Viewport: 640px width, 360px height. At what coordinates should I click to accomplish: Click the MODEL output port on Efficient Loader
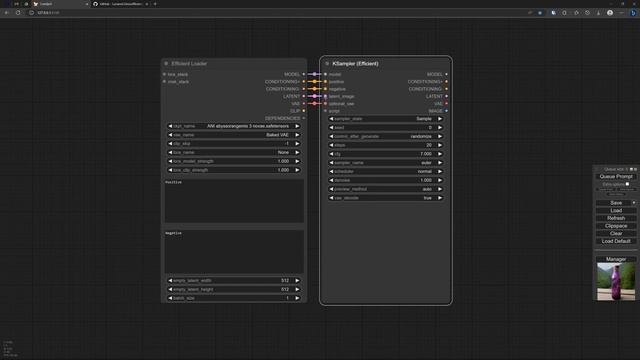click(x=304, y=74)
